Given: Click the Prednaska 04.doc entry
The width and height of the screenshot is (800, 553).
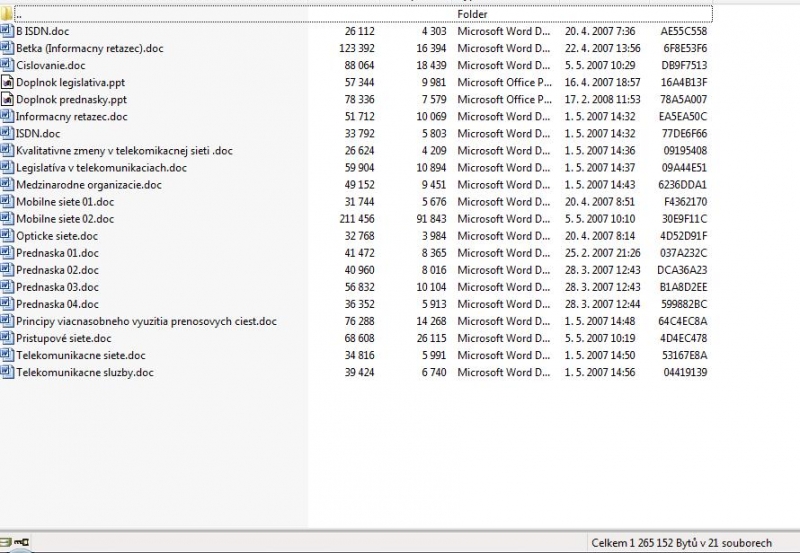Looking at the screenshot, I should coord(57,304).
